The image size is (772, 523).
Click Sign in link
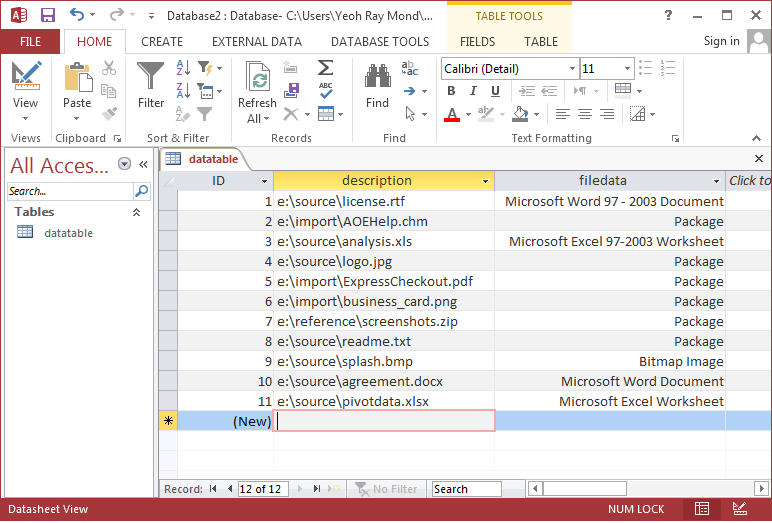click(x=721, y=41)
